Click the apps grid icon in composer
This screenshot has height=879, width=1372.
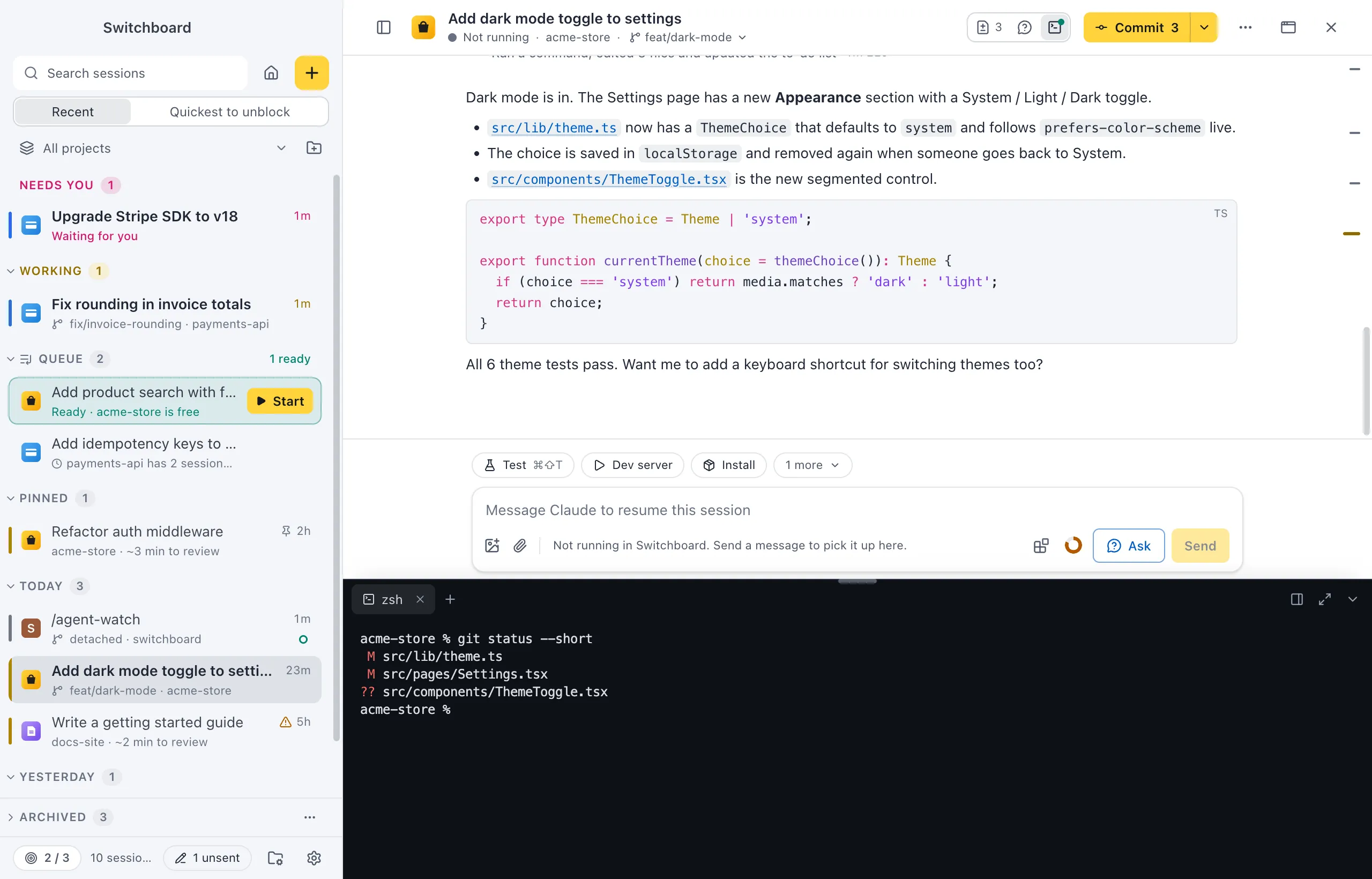tap(1041, 546)
